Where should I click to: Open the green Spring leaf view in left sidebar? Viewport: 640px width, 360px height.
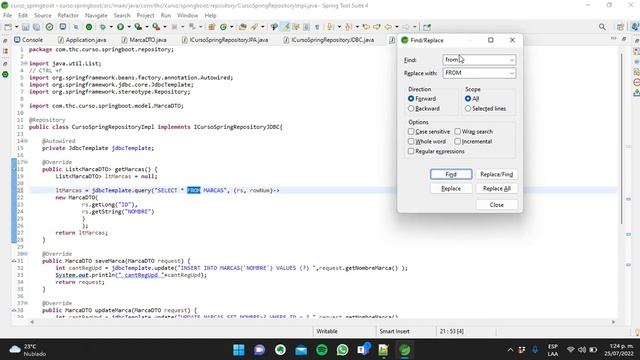[x=5, y=74]
